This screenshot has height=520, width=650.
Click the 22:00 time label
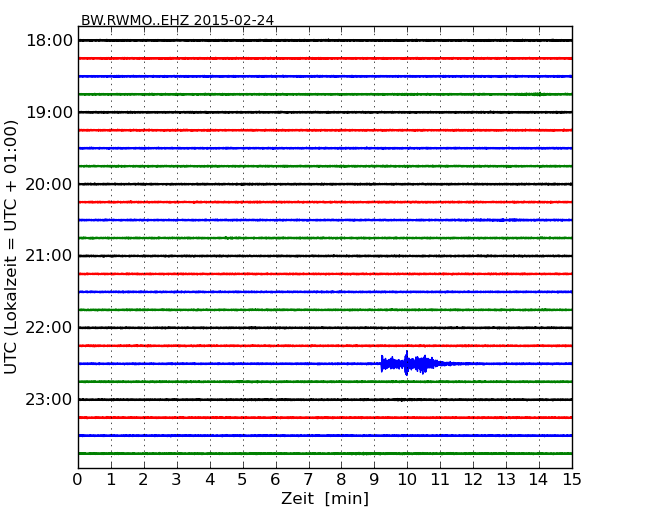click(x=49, y=328)
